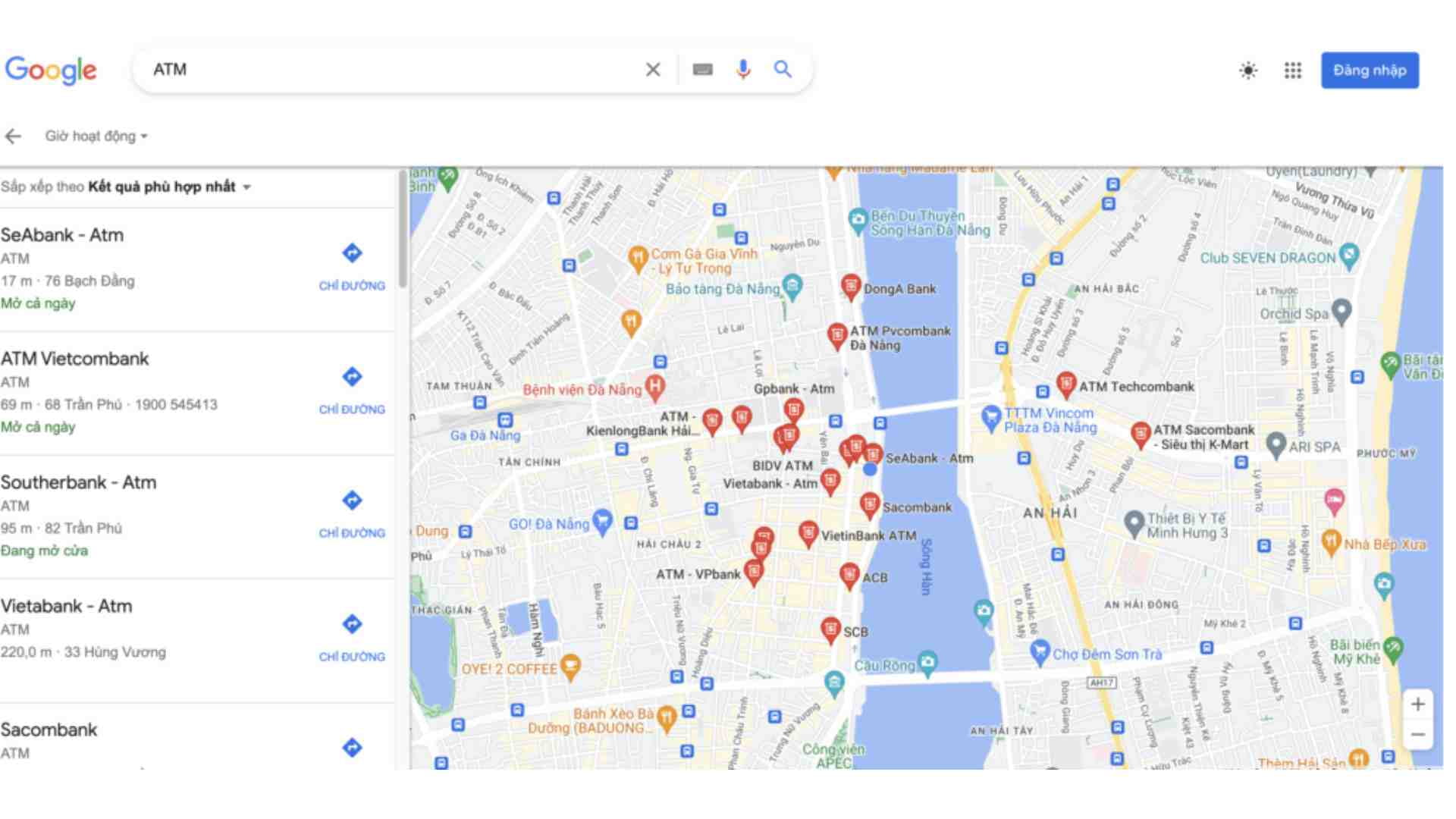1456x819 pixels.
Task: Select Club SEVEN DRAGON marker
Action: click(x=1349, y=256)
